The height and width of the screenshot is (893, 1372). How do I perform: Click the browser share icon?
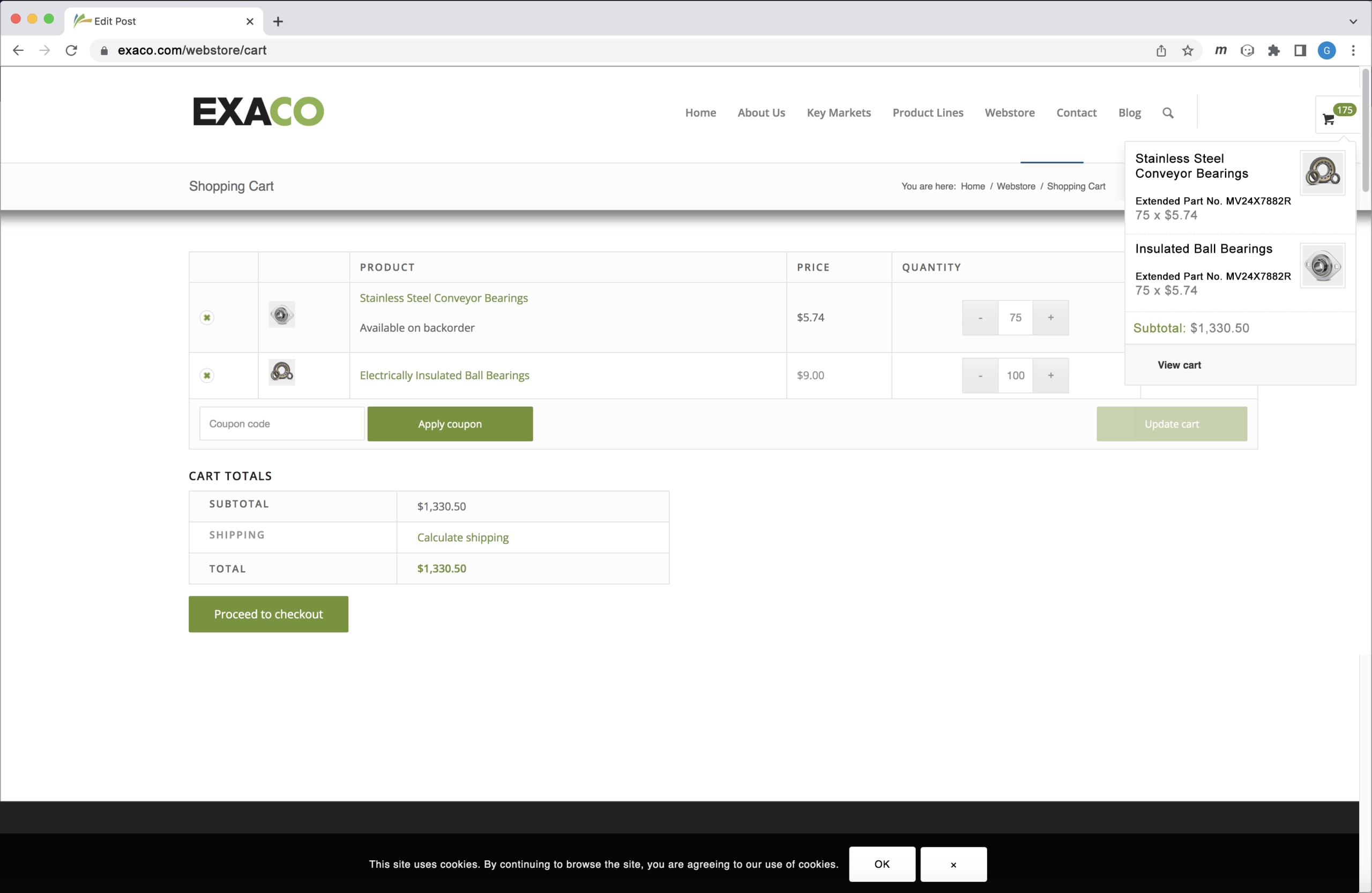point(1161,51)
